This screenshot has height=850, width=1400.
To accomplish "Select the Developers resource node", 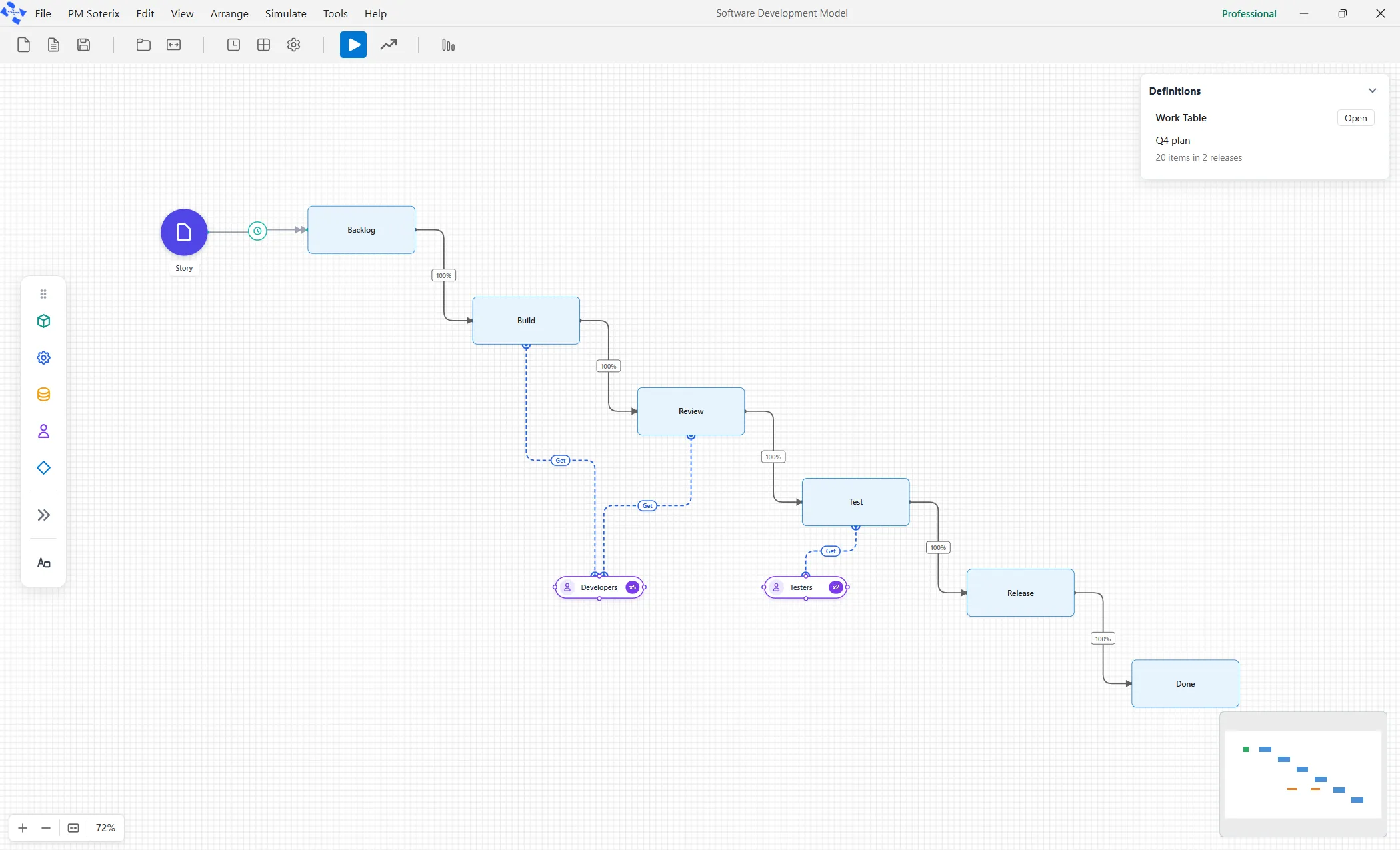I will (599, 587).
